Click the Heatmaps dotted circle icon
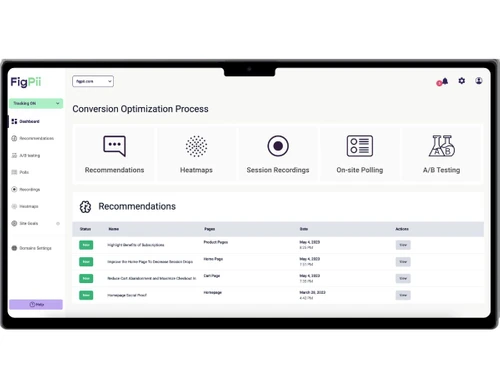This screenshot has width=500, height=375. 196,146
